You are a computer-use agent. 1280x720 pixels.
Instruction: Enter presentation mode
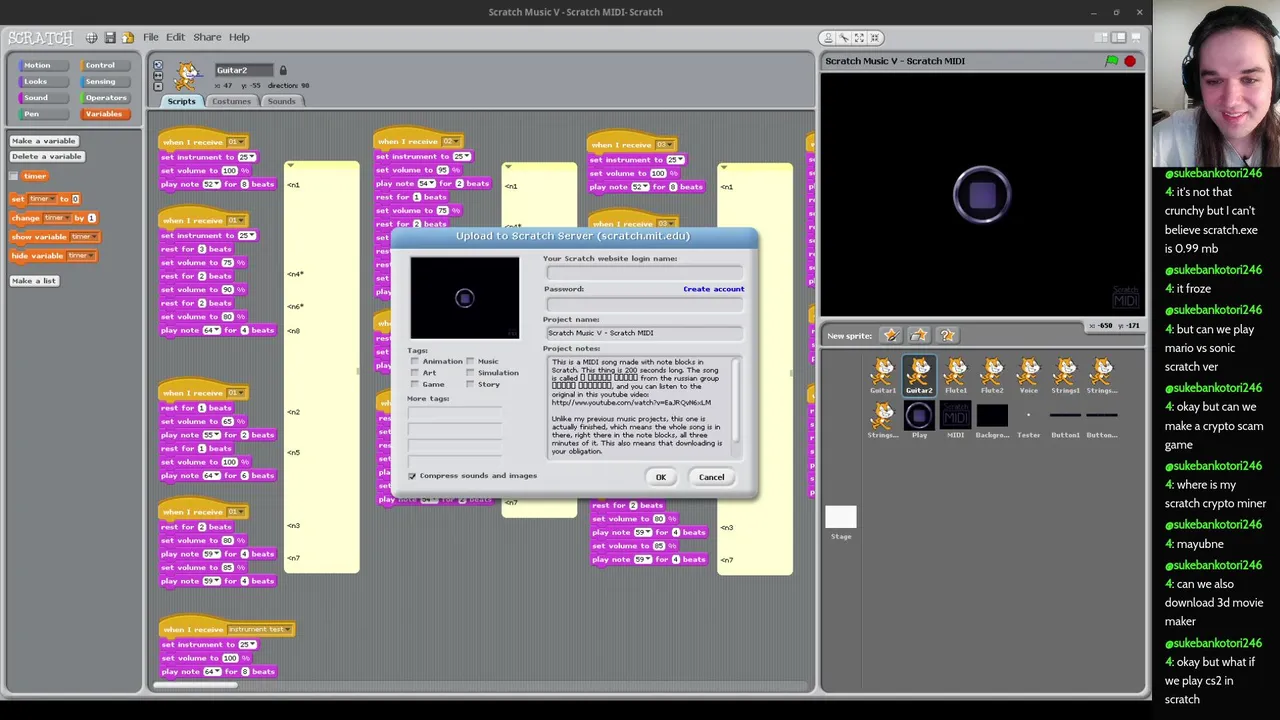point(1136,38)
